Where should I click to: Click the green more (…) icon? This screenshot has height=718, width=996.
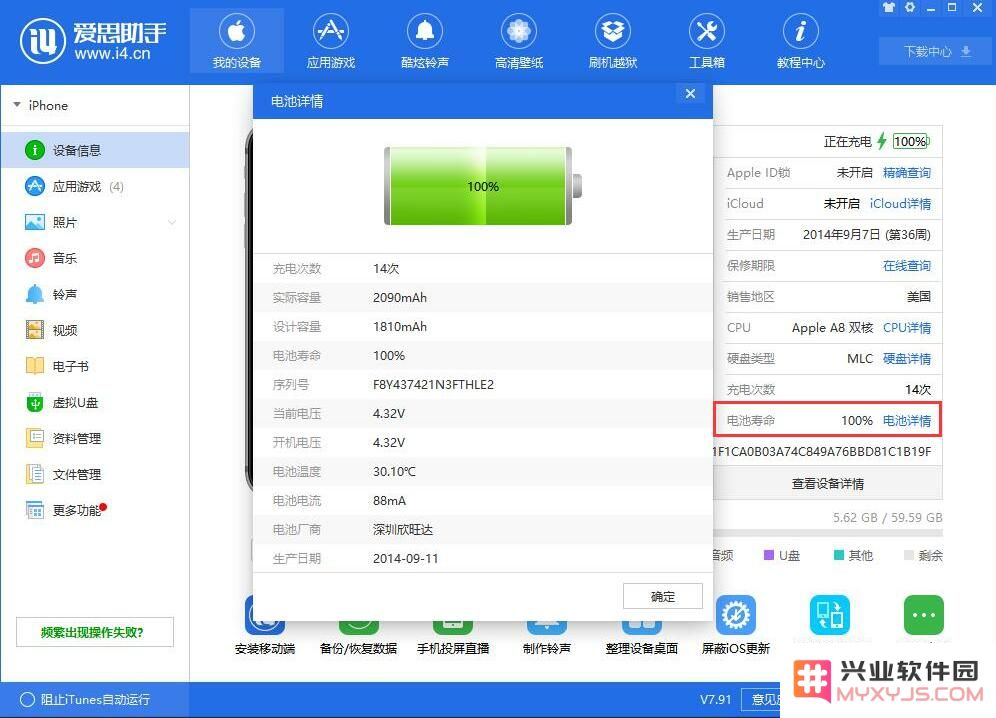tap(924, 615)
